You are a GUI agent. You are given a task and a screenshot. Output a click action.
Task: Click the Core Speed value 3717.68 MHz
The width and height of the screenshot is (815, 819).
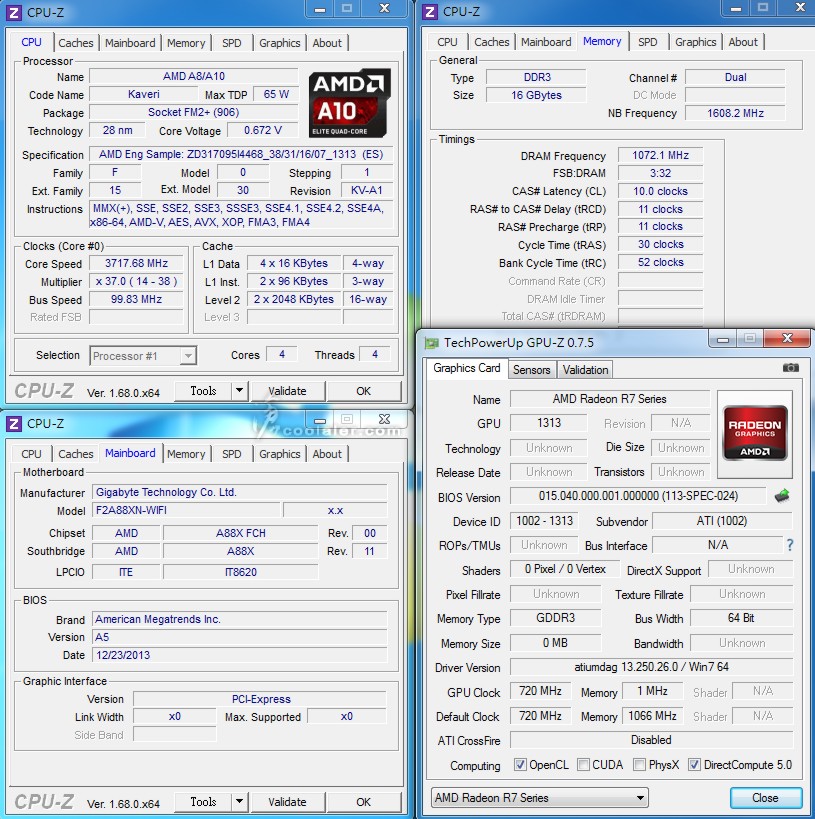(136, 263)
